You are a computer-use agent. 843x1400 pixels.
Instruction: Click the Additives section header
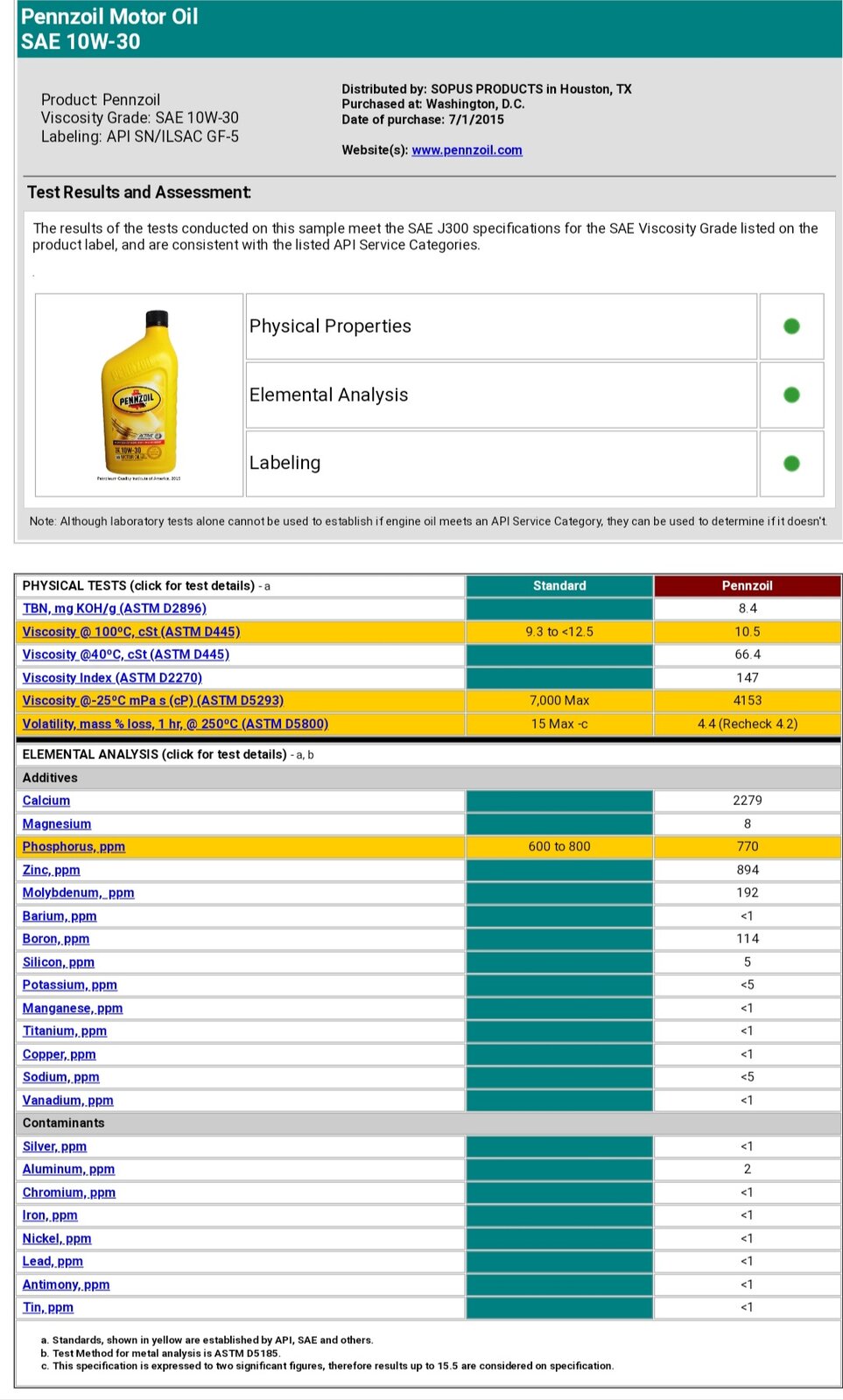coord(428,778)
